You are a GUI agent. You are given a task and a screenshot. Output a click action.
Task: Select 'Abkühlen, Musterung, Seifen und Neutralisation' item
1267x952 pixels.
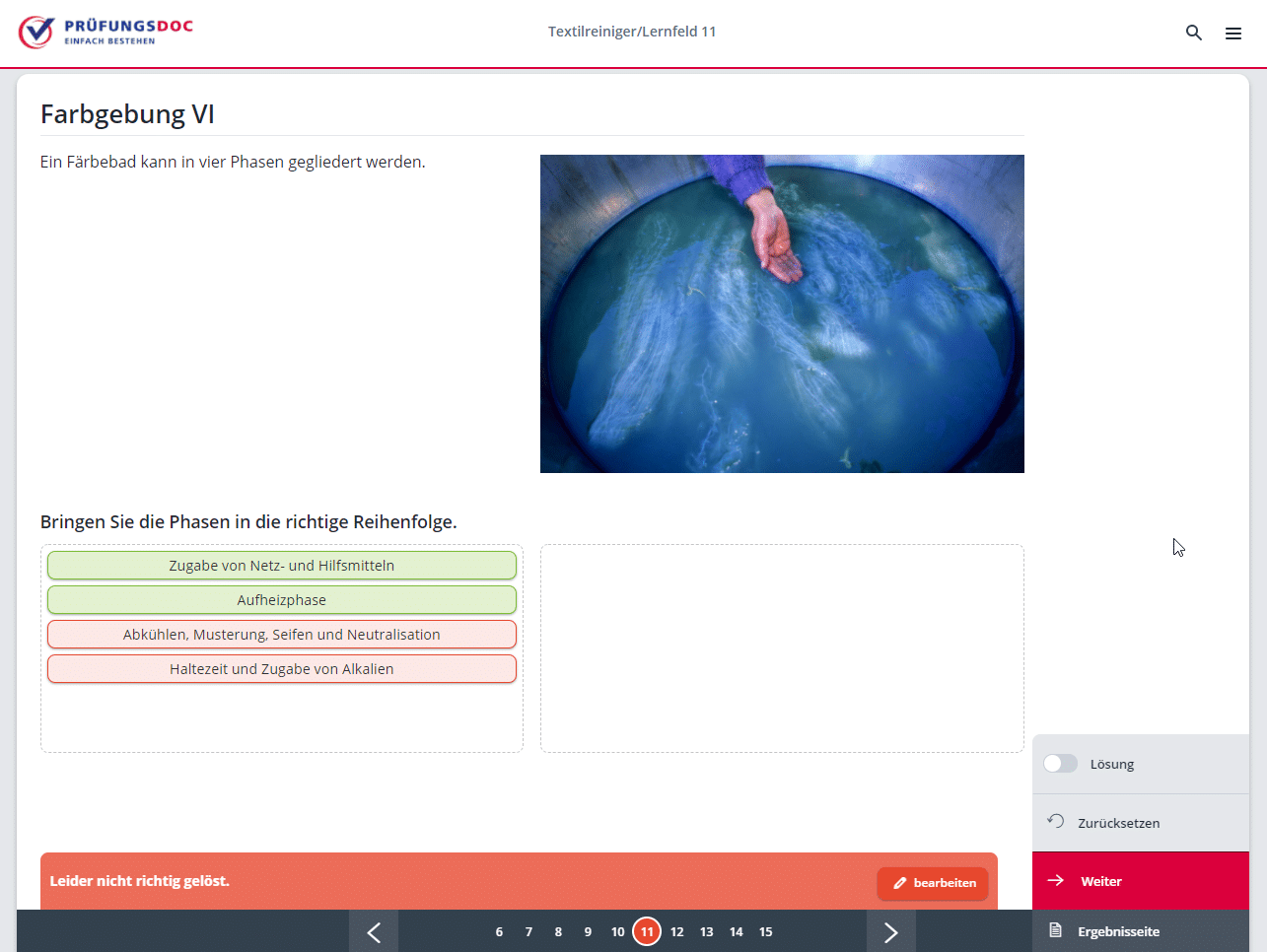pyautogui.click(x=281, y=635)
